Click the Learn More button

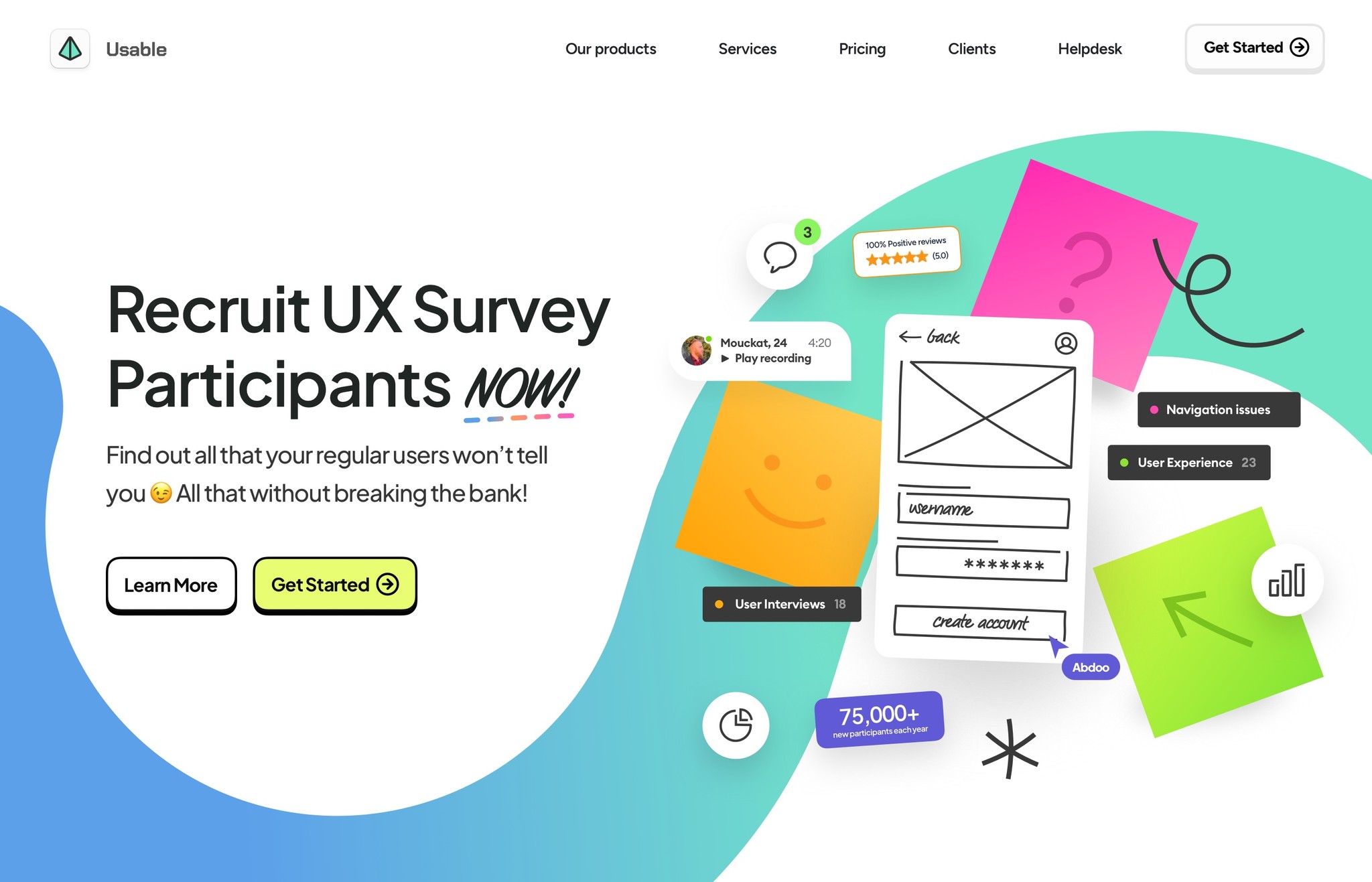[170, 584]
